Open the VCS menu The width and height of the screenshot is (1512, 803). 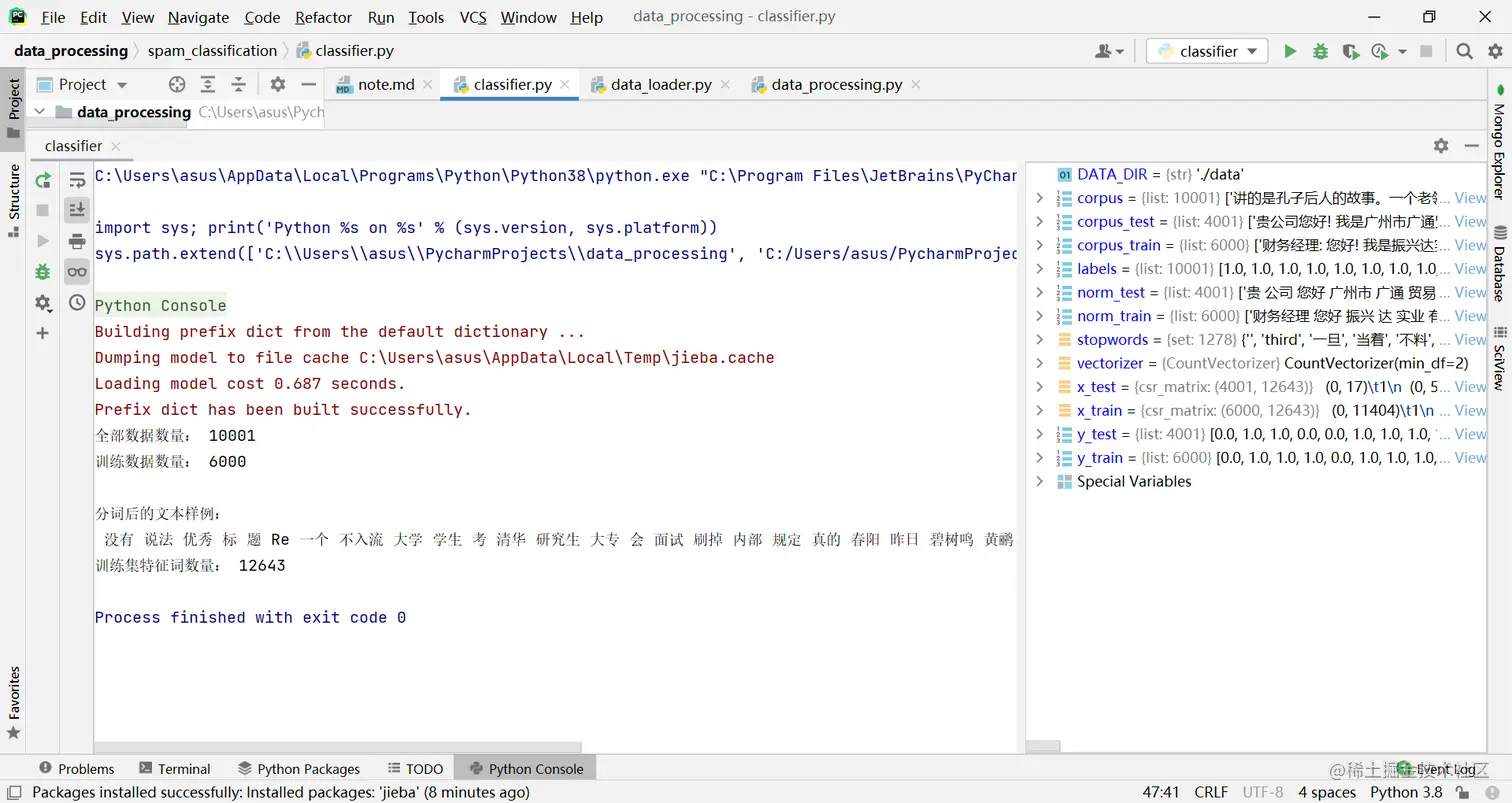coord(473,17)
